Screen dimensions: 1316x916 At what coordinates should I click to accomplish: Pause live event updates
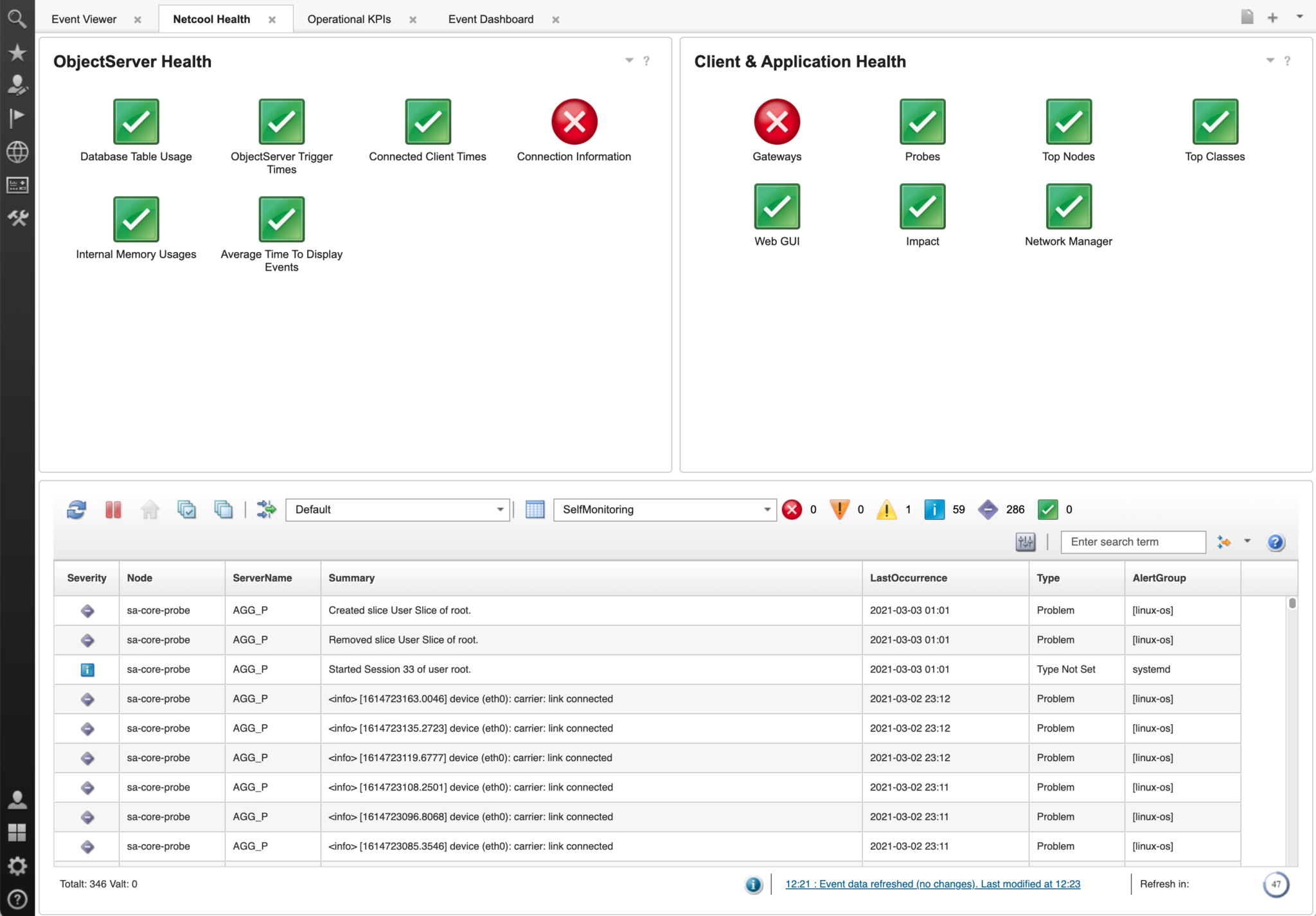[x=114, y=509]
